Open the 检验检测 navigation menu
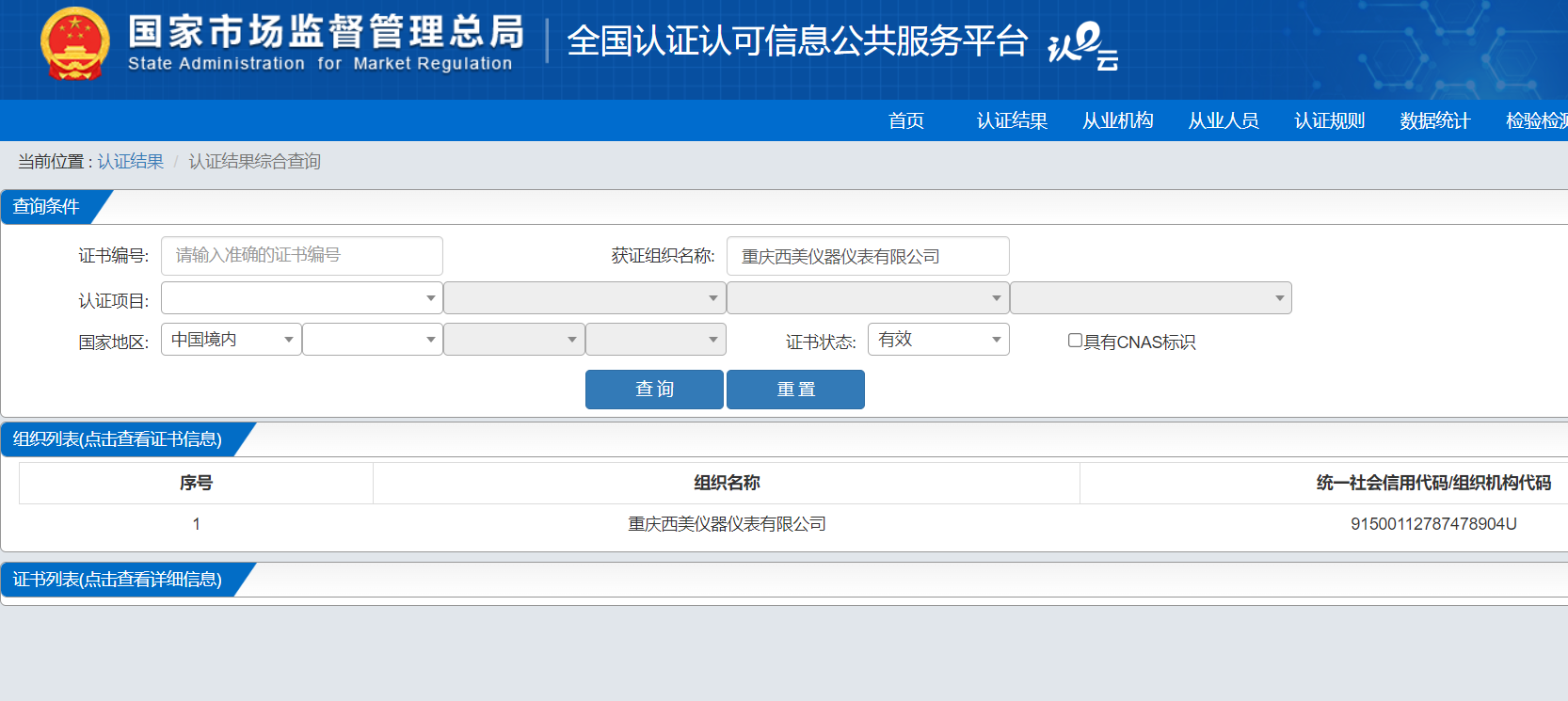This screenshot has width=1568, height=701. coord(1537,120)
